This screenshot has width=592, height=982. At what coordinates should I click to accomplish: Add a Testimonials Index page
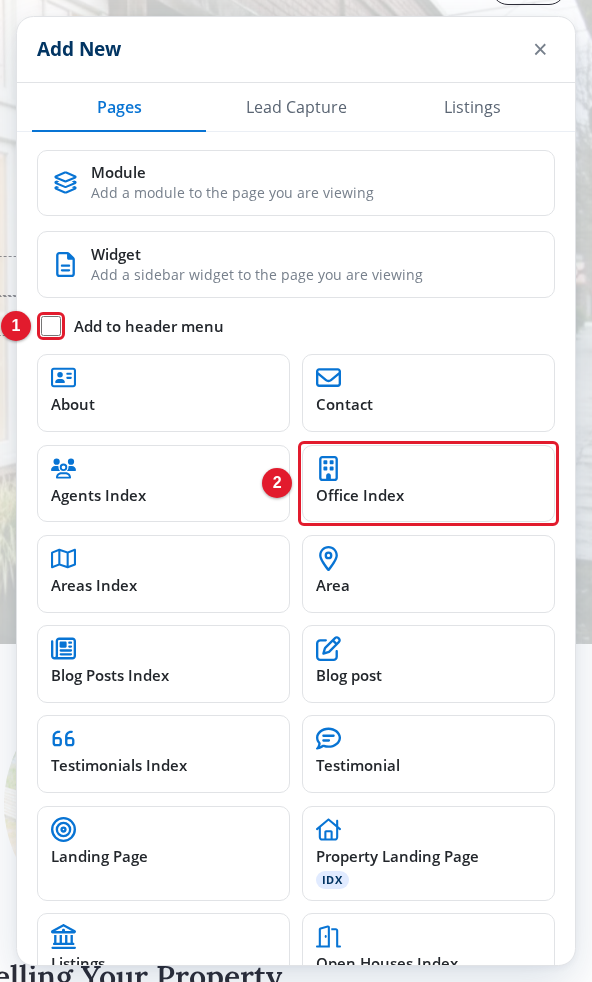click(164, 754)
